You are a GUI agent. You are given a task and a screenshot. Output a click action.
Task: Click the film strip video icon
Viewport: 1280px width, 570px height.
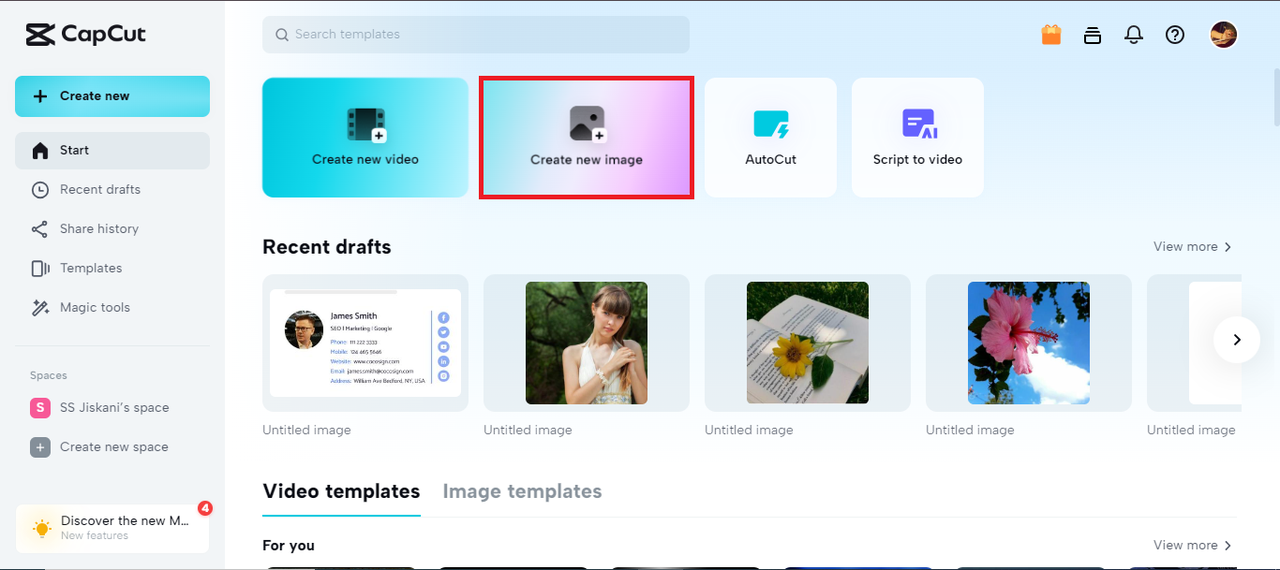click(x=366, y=125)
